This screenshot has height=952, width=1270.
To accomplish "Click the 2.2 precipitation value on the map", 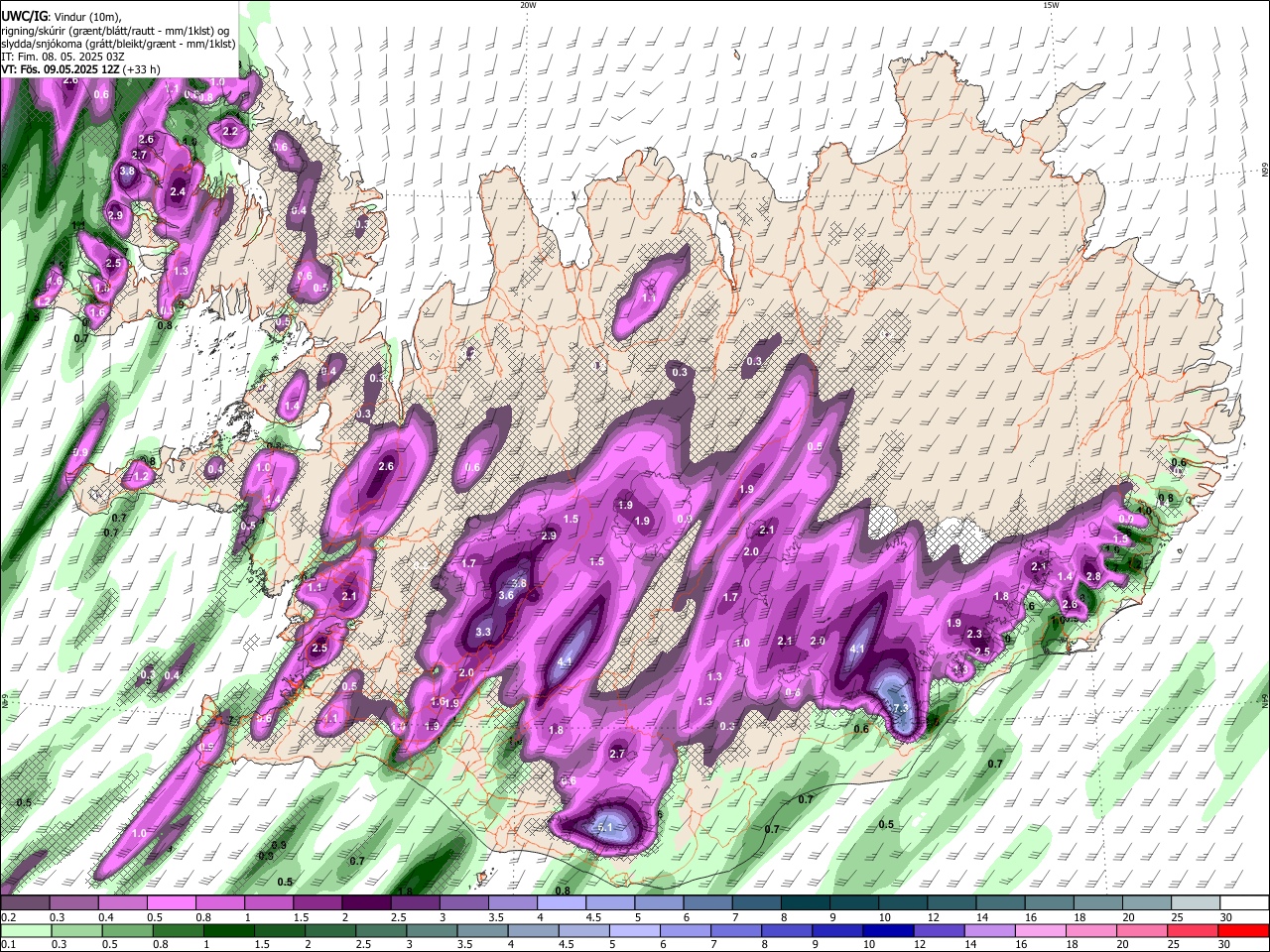I will (230, 131).
